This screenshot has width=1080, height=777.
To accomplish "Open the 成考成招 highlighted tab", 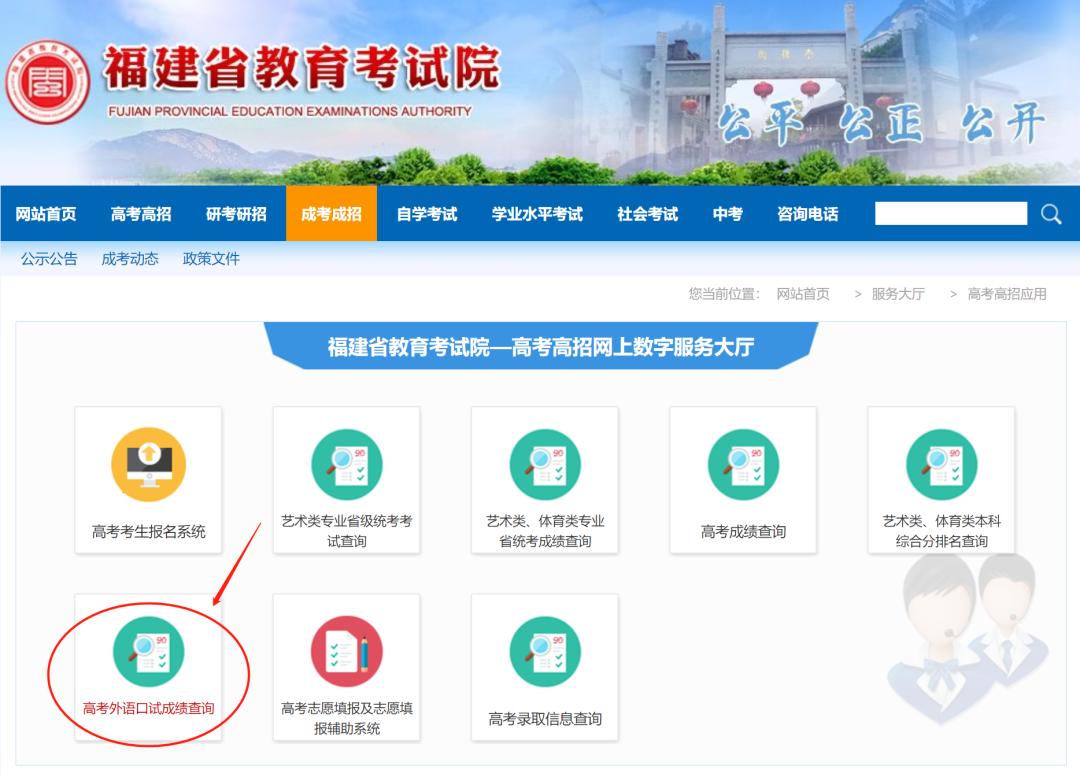I will [x=331, y=213].
